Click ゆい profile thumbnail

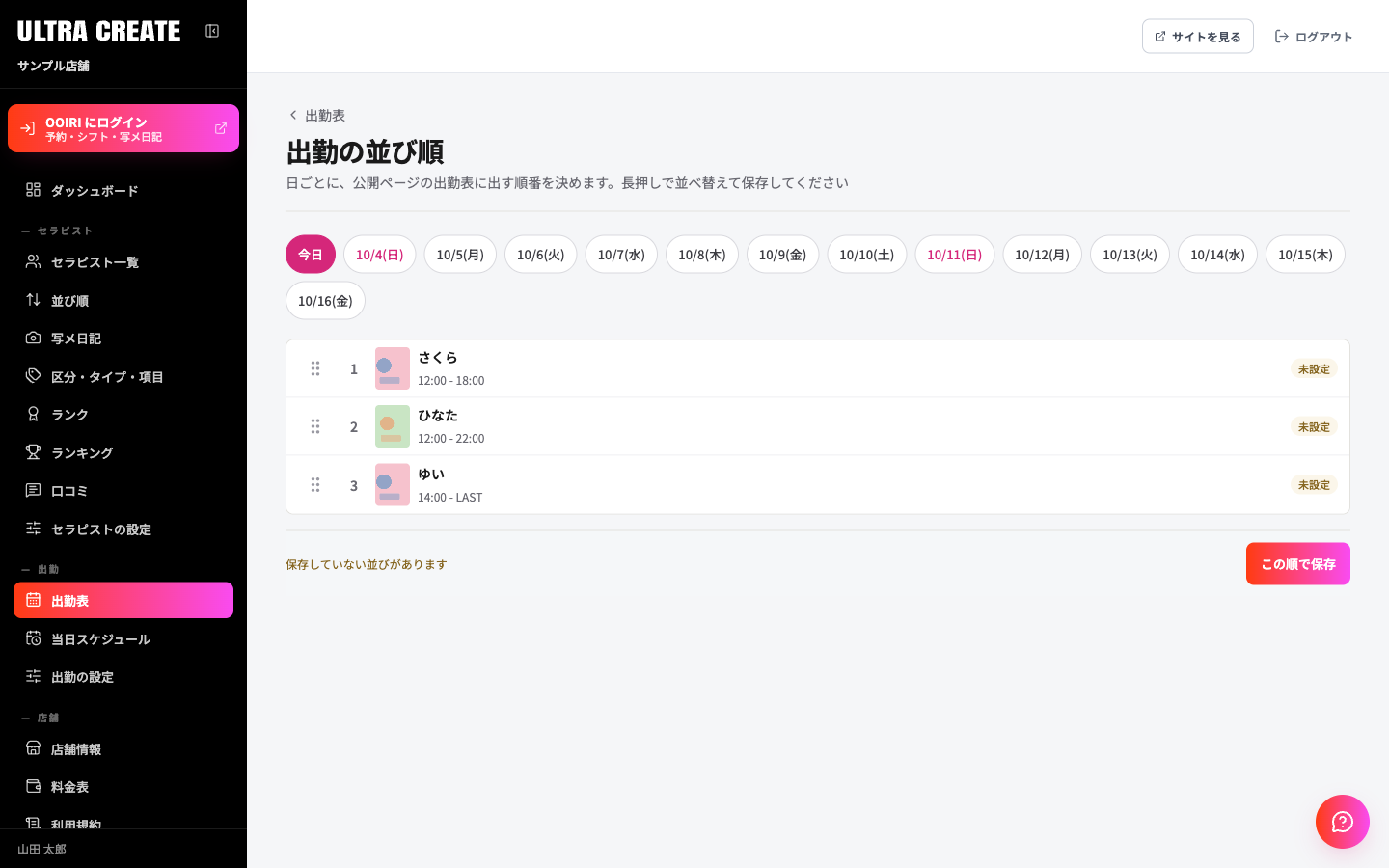[393, 485]
